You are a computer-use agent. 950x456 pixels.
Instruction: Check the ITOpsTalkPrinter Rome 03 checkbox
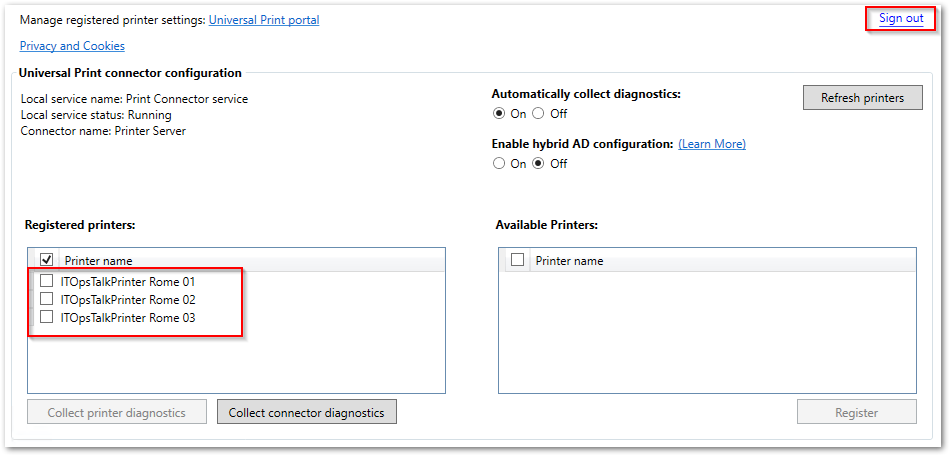[x=46, y=318]
